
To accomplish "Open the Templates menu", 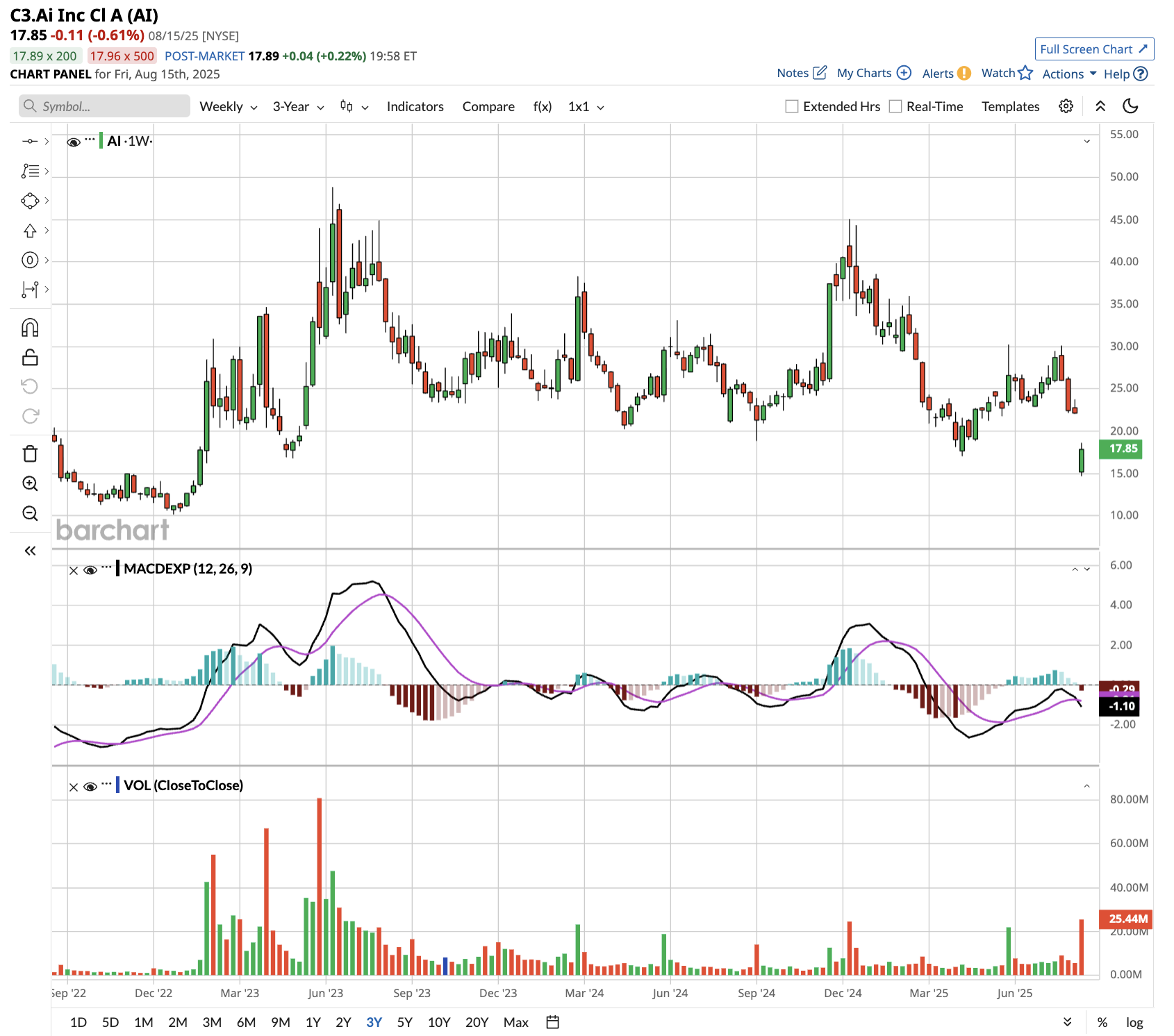I will point(1010,106).
